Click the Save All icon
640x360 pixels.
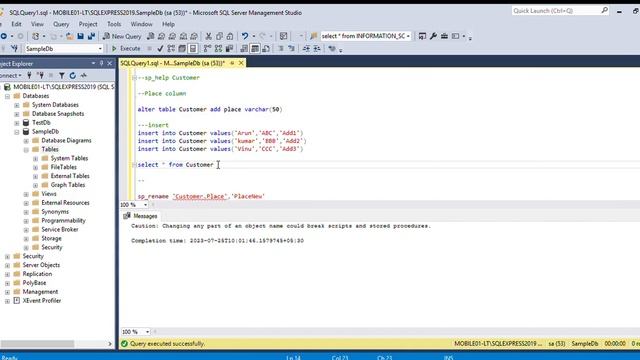[91, 36]
